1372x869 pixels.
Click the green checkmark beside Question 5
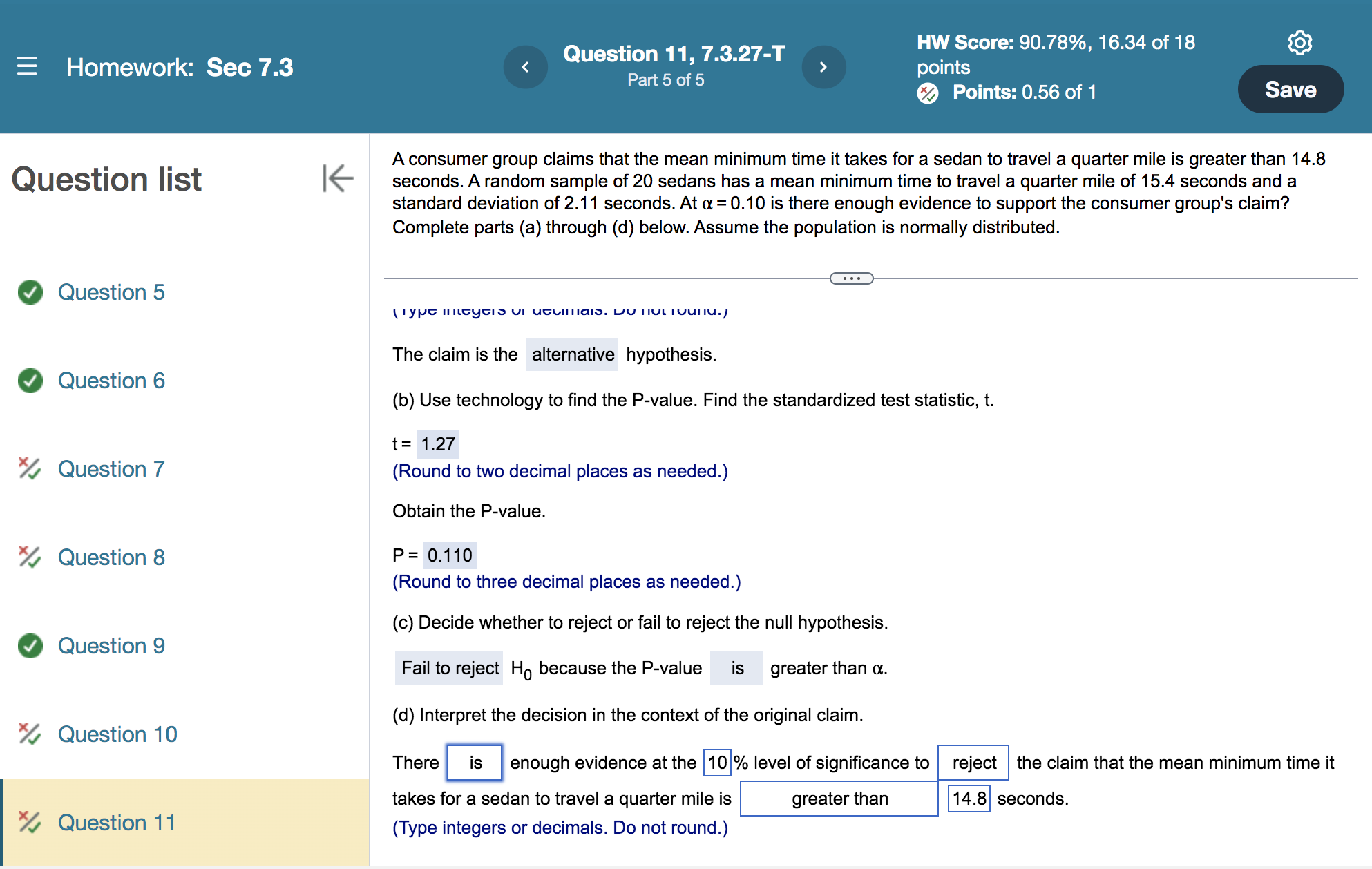[29, 292]
